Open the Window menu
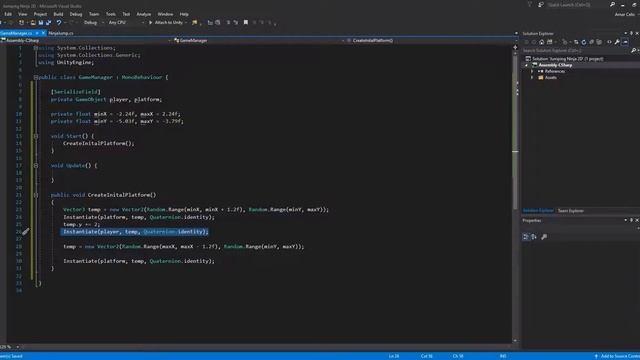This screenshot has width=640, height=360. tap(165, 14)
